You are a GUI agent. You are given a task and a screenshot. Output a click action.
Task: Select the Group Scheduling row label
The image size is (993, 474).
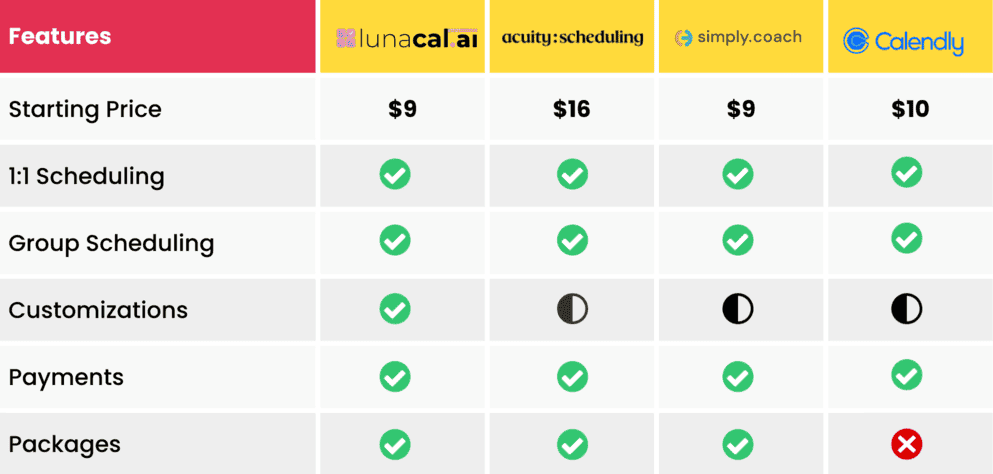pos(111,243)
